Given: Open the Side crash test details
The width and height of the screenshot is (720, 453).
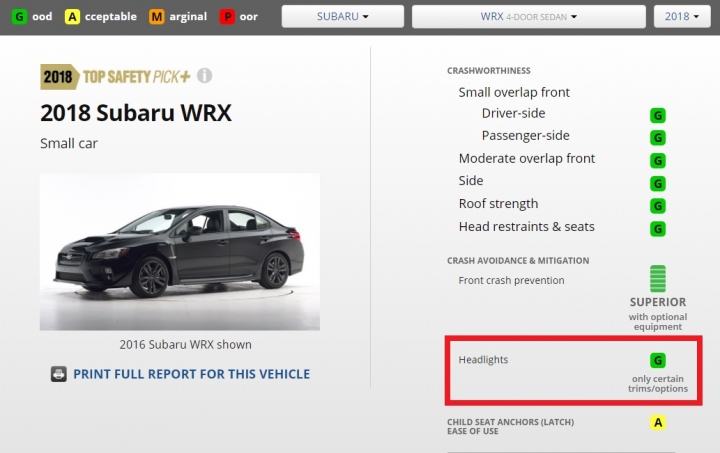Looking at the screenshot, I should click(471, 181).
